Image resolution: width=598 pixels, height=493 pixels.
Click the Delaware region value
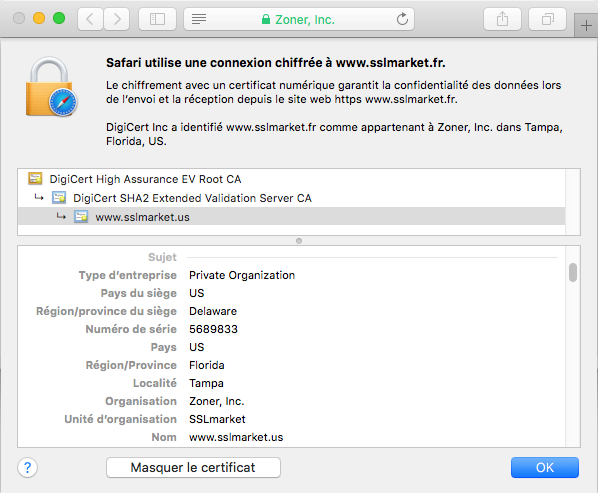(213, 311)
